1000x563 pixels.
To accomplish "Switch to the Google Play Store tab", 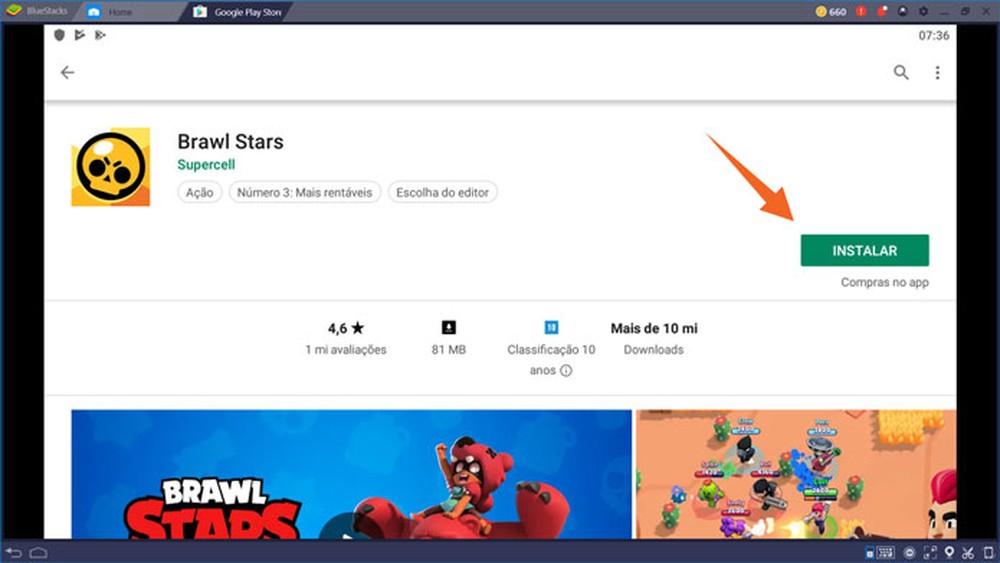I will coord(237,11).
